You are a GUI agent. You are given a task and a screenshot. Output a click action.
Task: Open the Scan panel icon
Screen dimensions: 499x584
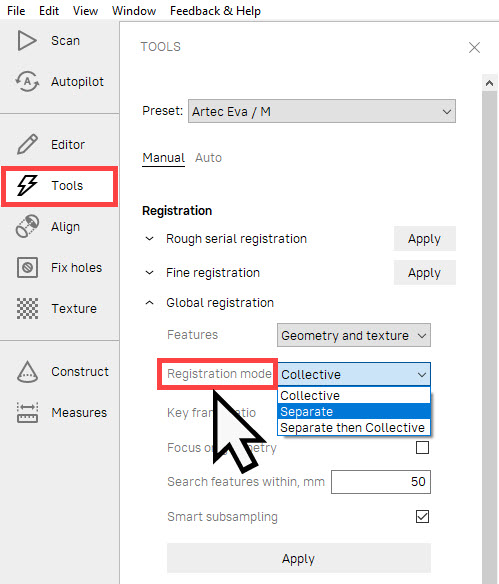[27, 41]
